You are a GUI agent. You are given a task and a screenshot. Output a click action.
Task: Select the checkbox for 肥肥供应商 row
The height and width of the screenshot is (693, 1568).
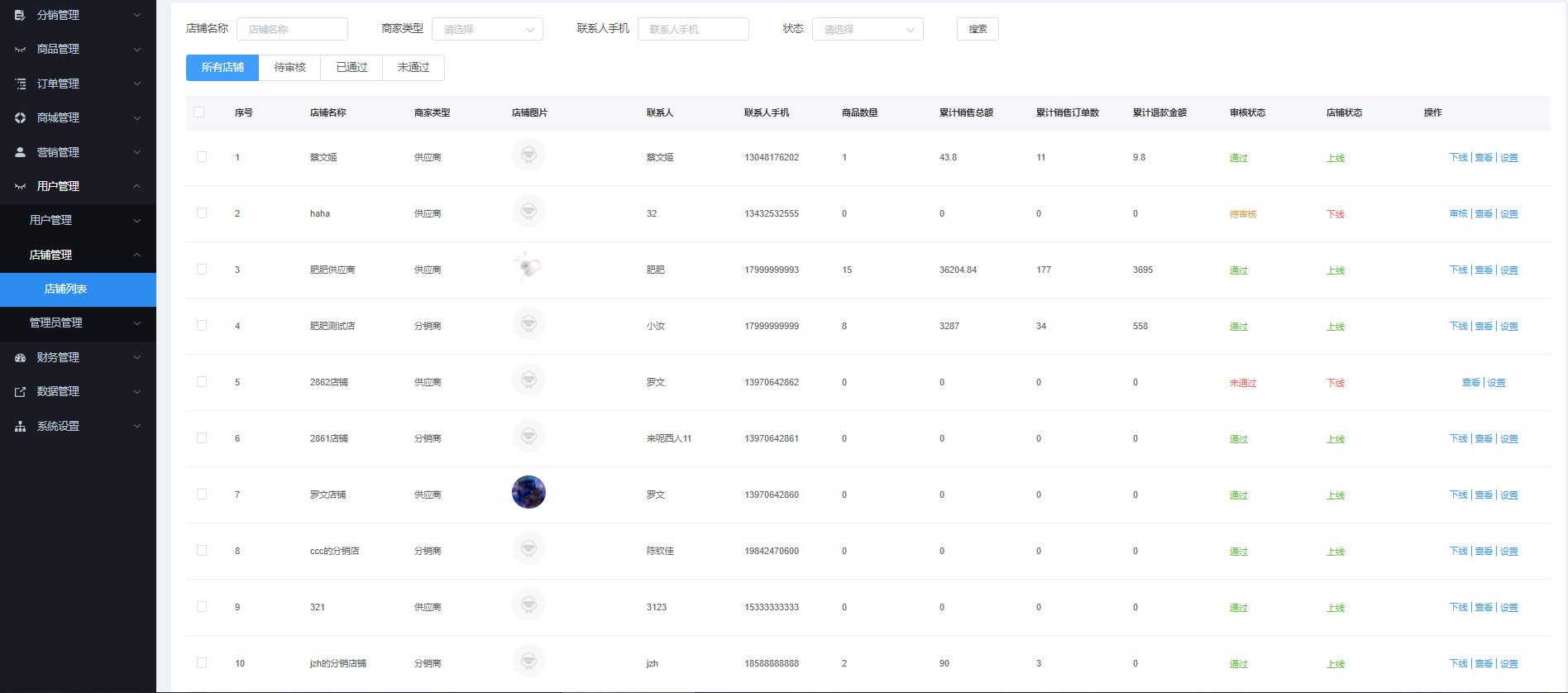(x=202, y=270)
